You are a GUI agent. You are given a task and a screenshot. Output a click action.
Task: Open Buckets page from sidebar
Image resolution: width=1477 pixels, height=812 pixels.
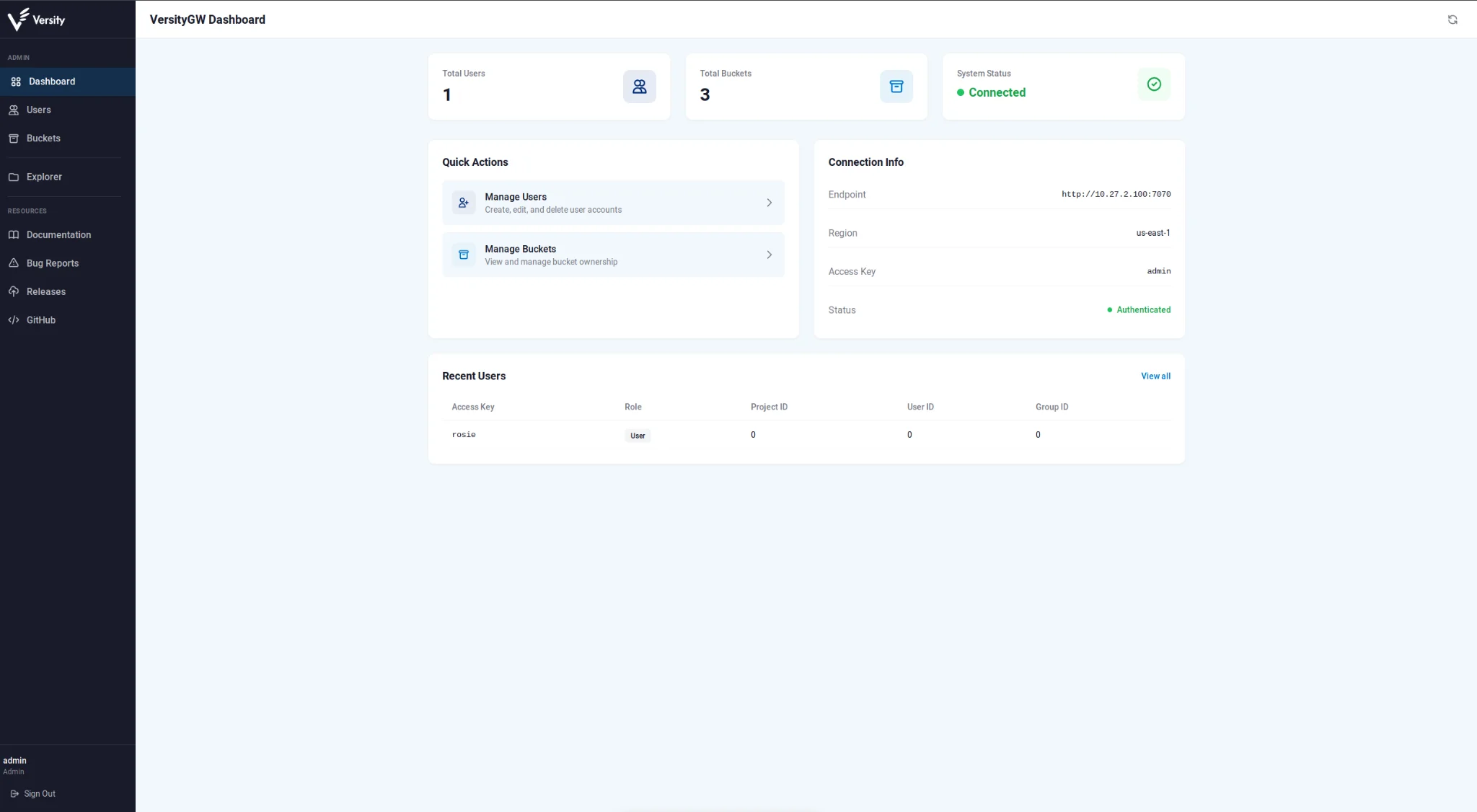click(43, 138)
